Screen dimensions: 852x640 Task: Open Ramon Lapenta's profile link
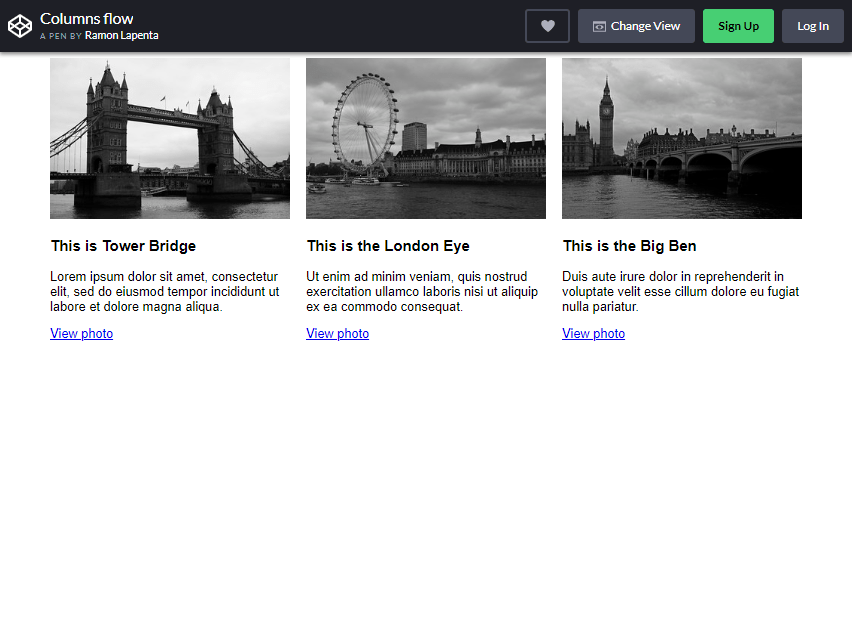tap(121, 35)
